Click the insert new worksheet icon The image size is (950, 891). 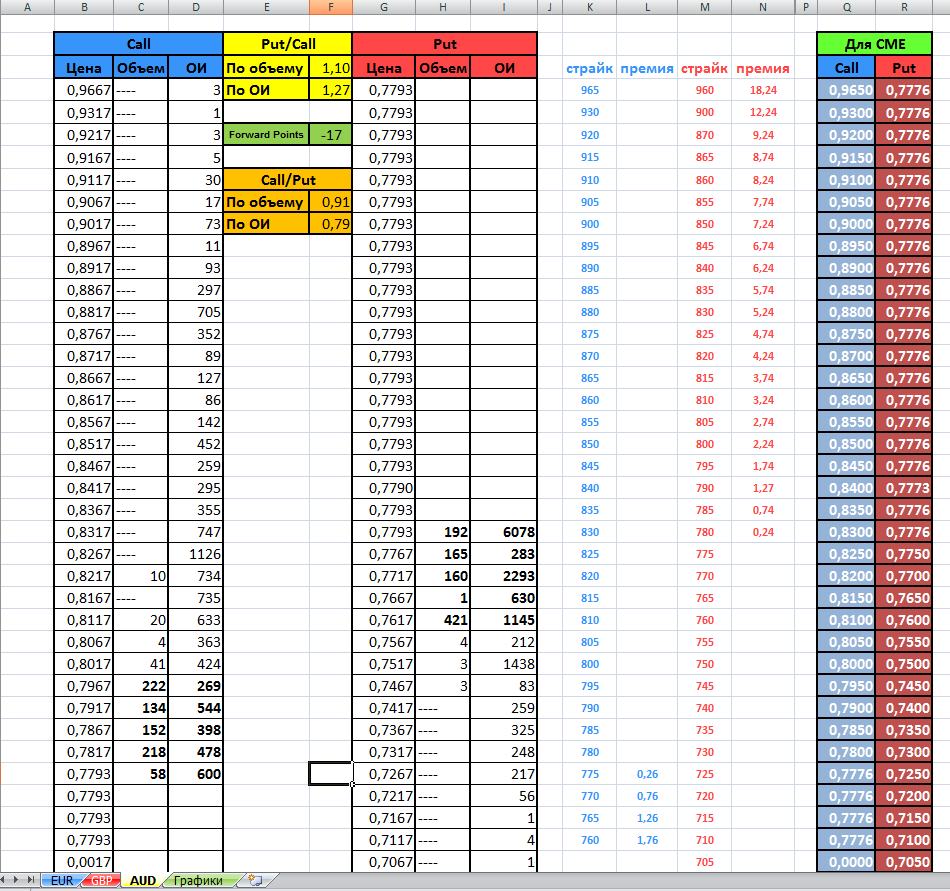click(256, 880)
